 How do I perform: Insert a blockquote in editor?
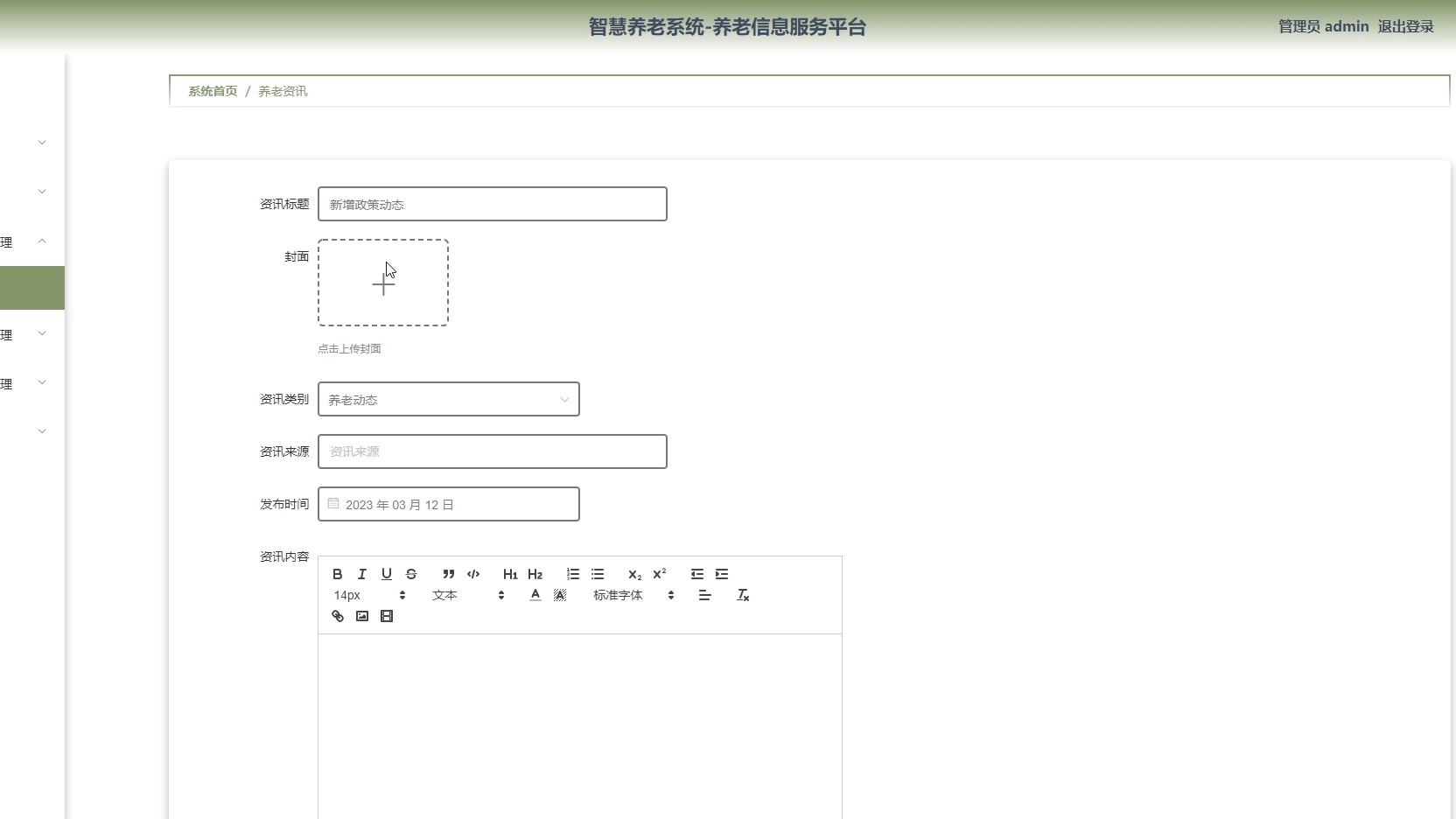coord(449,574)
